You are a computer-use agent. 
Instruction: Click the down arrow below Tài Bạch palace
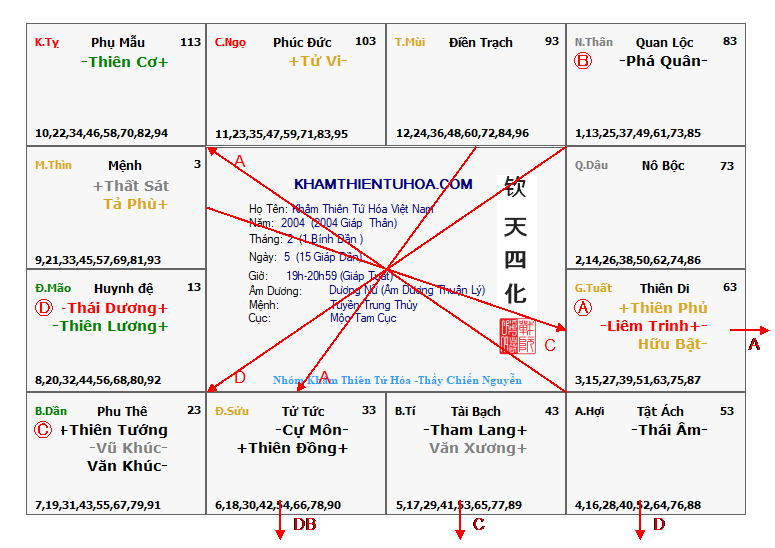459,523
